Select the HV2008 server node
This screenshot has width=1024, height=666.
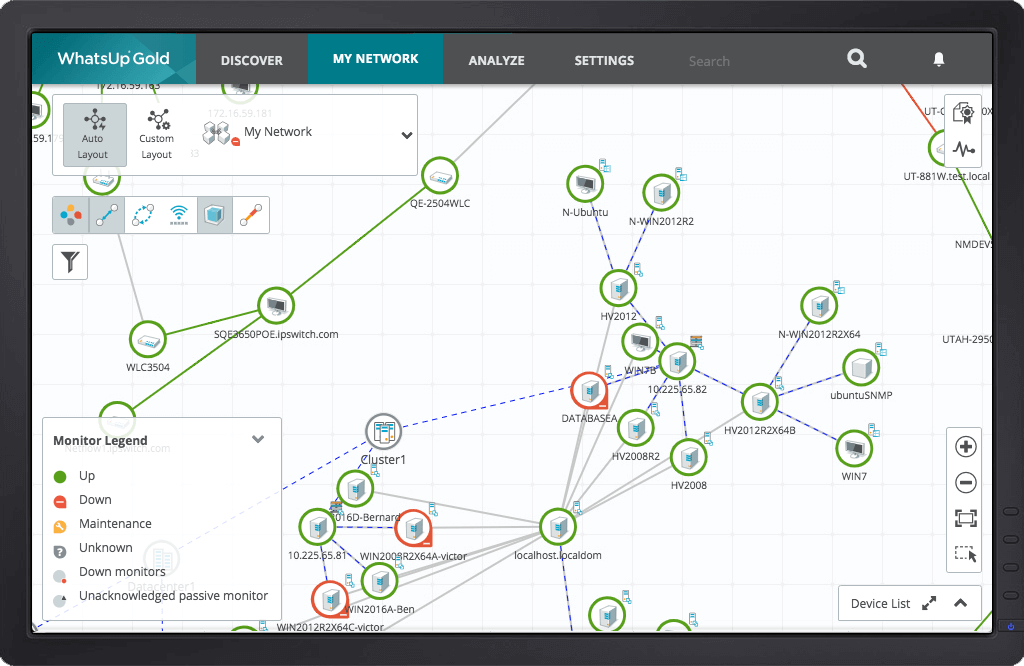pos(689,458)
